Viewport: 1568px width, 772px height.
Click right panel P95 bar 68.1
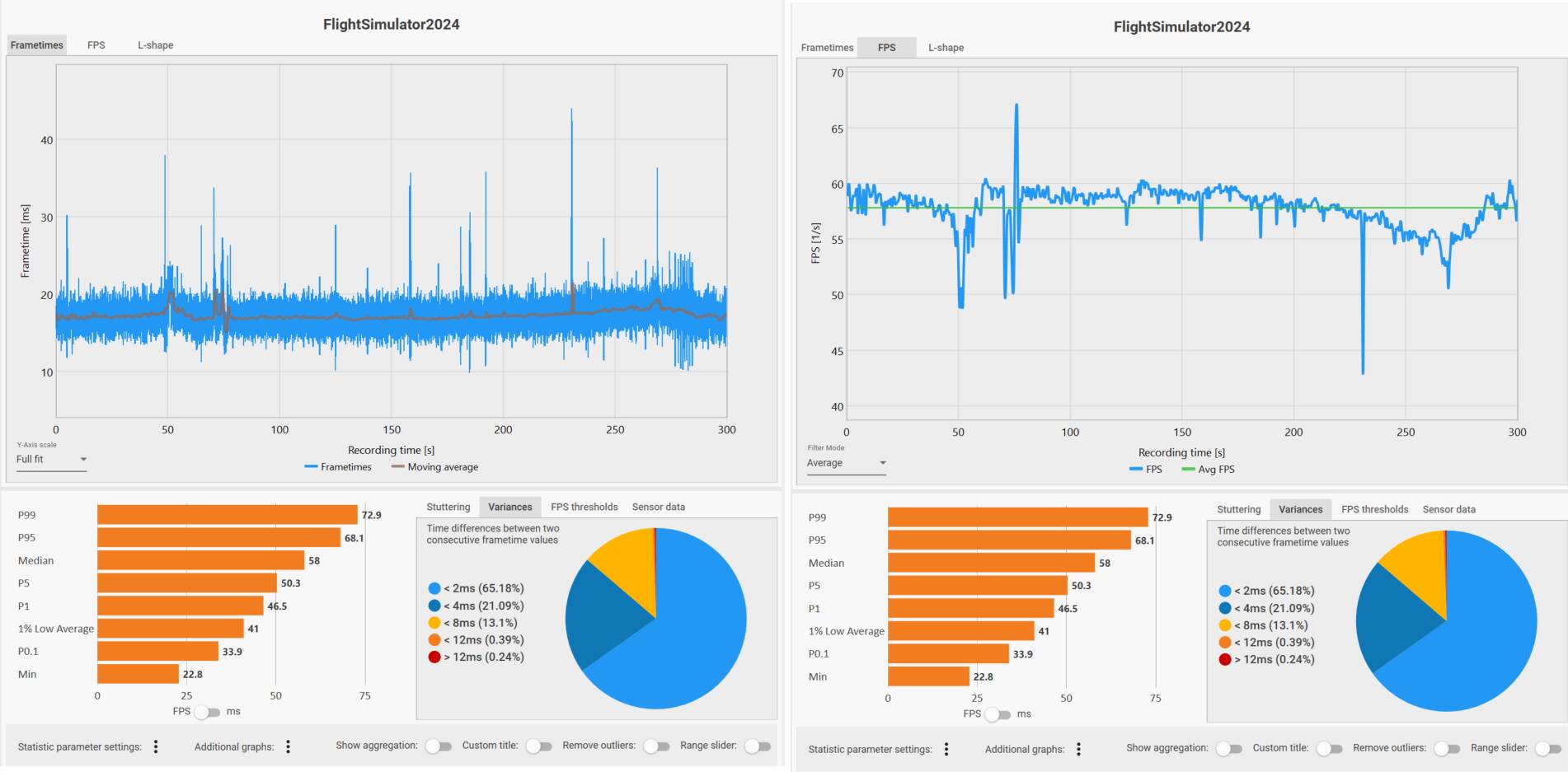click(1009, 540)
